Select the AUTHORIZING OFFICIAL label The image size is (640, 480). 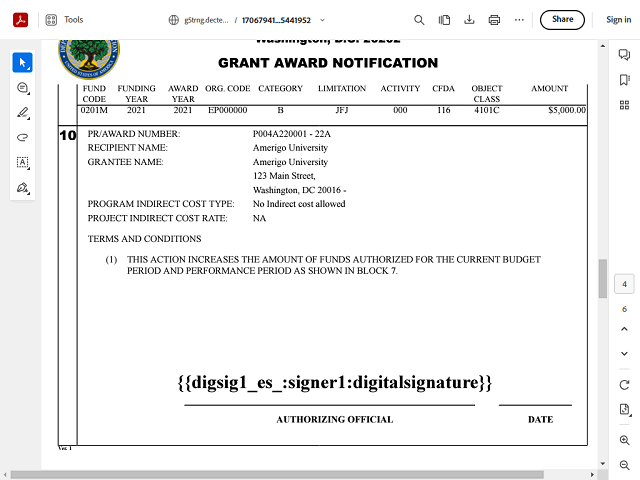point(335,420)
